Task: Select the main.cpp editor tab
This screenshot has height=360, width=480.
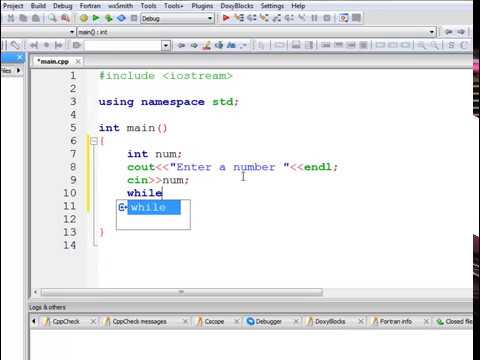Action: [53, 61]
